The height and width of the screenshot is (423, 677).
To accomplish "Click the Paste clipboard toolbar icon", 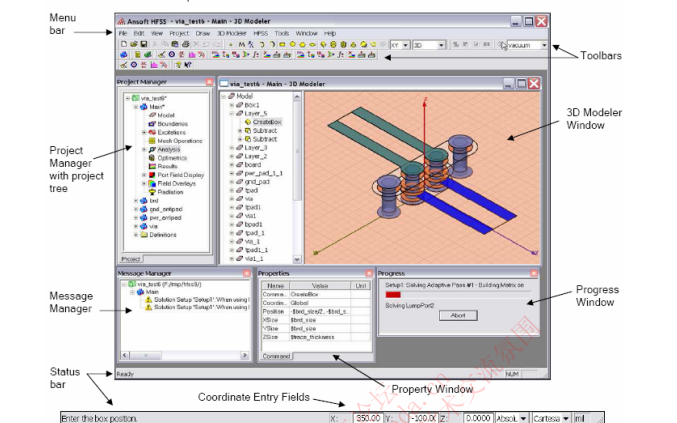I will click(175, 44).
